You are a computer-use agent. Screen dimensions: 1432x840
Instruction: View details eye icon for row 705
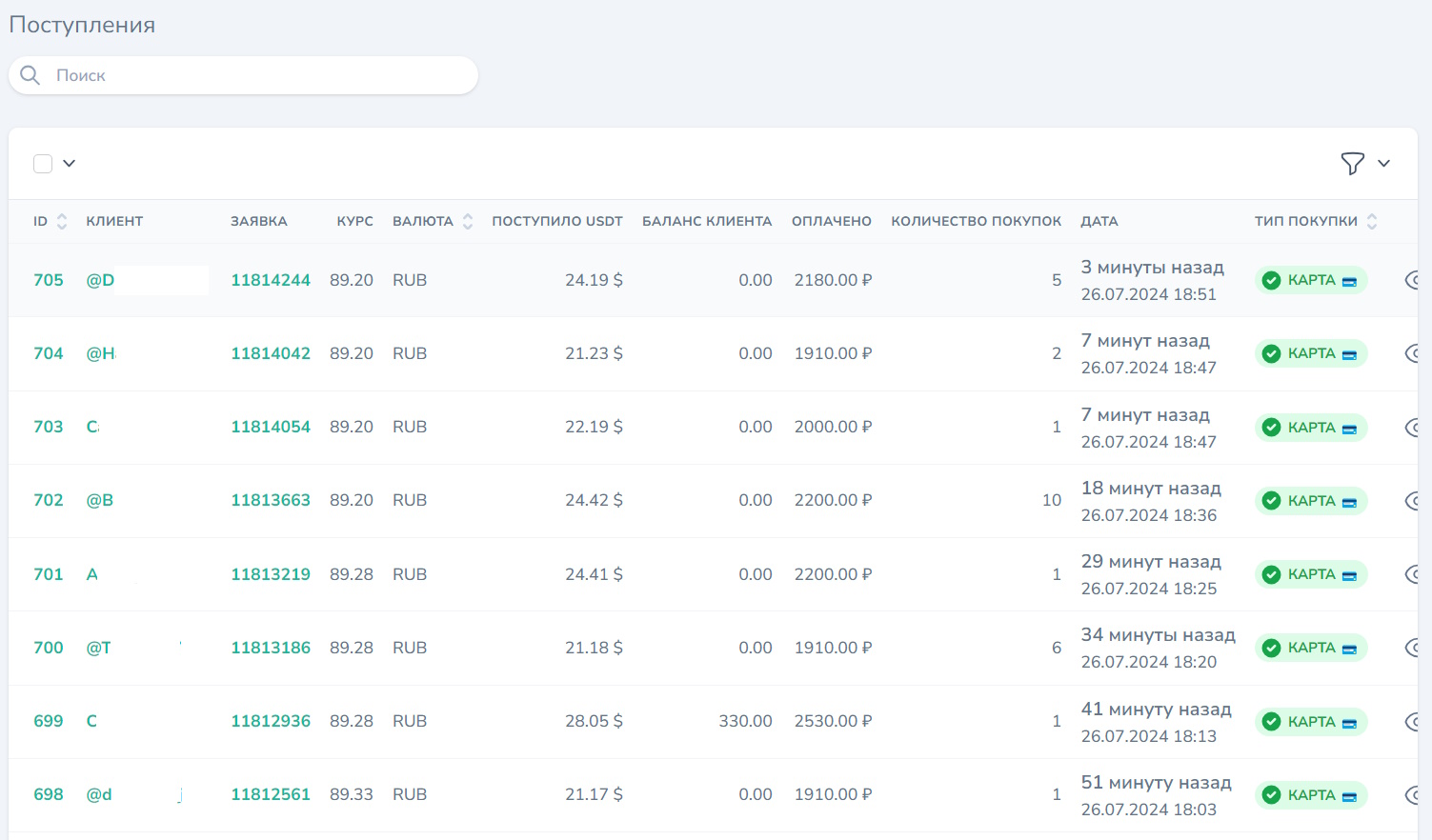coord(1413,280)
